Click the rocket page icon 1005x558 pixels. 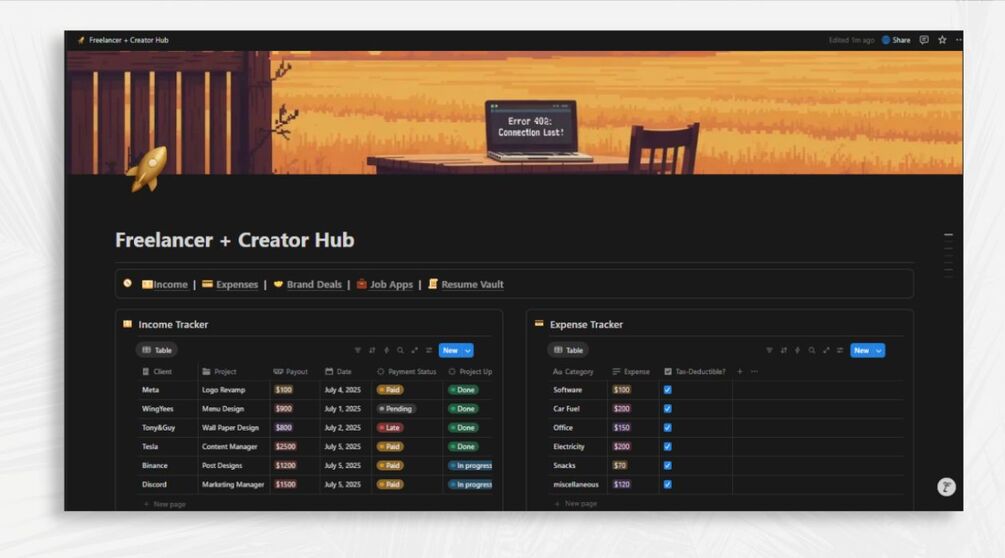[147, 169]
